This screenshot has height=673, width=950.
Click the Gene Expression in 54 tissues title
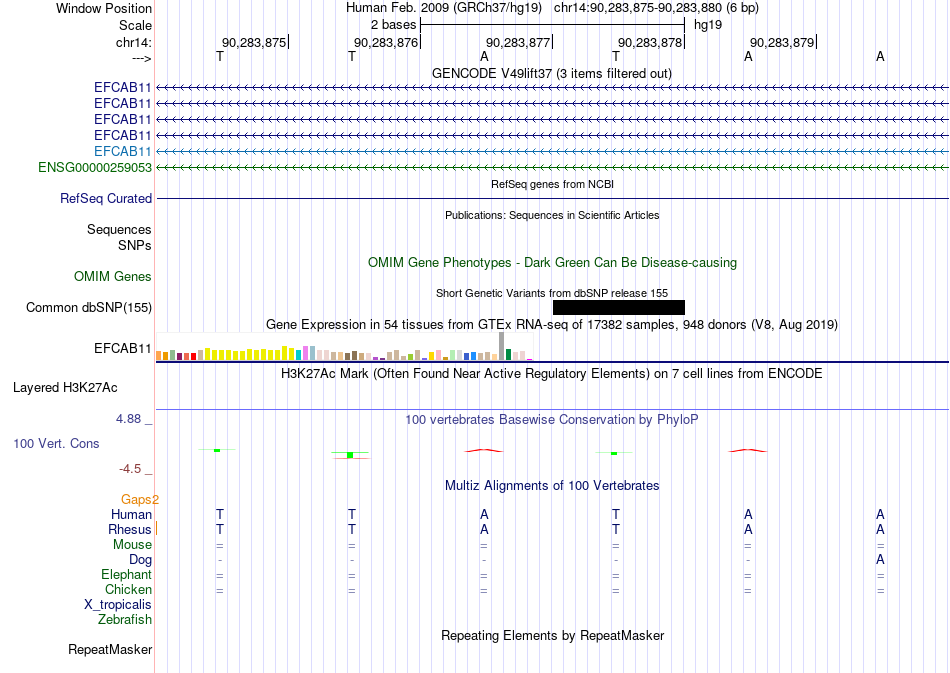click(x=552, y=325)
